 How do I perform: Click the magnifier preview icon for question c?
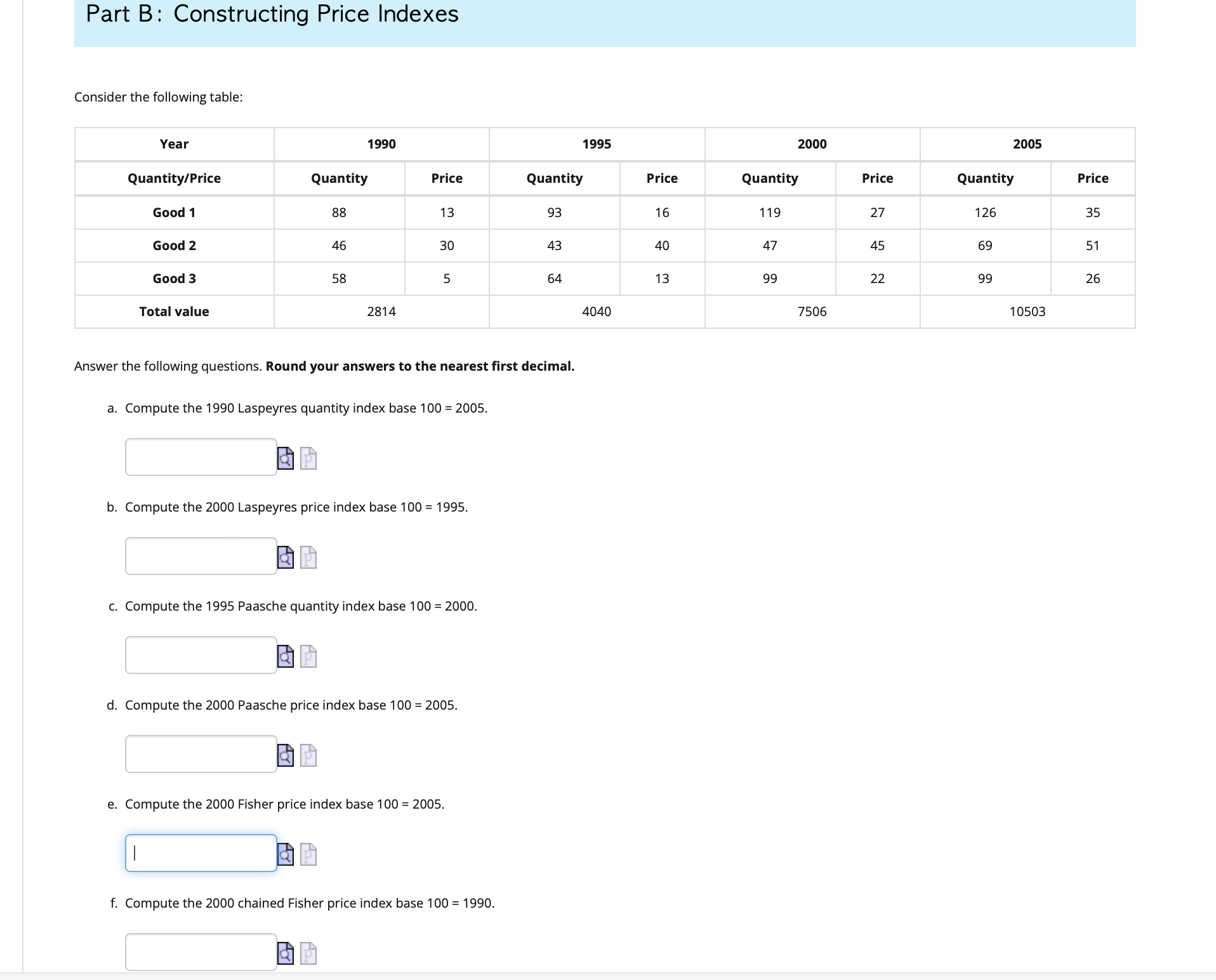pyautogui.click(x=286, y=656)
